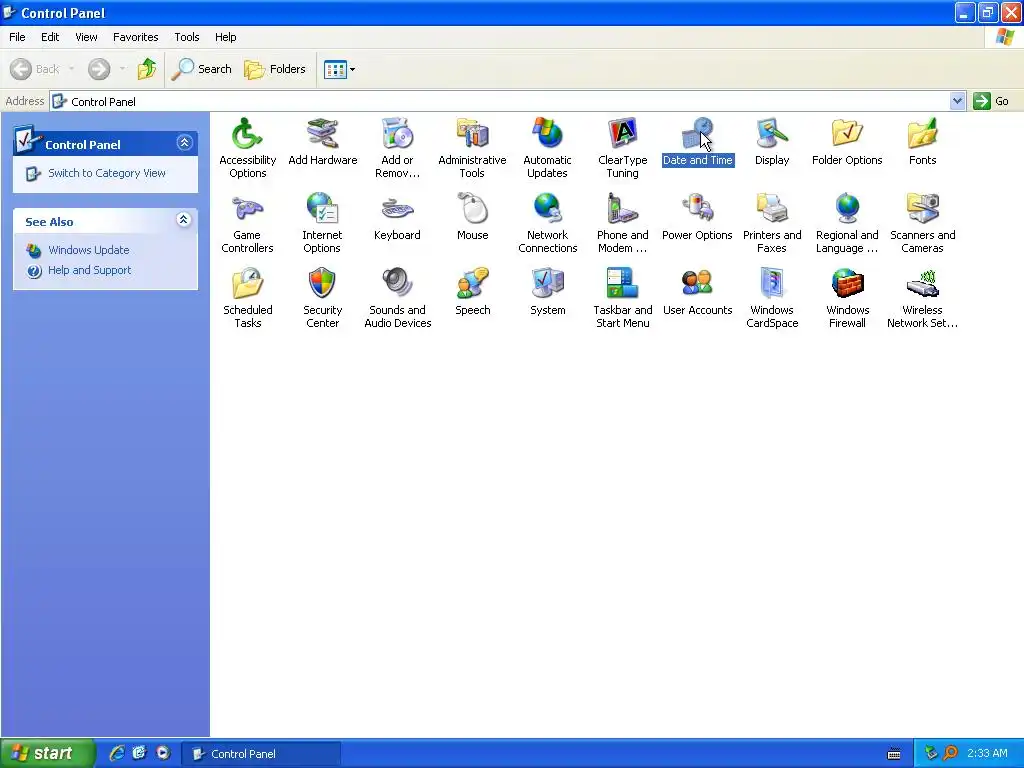Launch Windows Media Player from Quick Launch
Image resolution: width=1024 pixels, height=768 pixels.
[163, 754]
